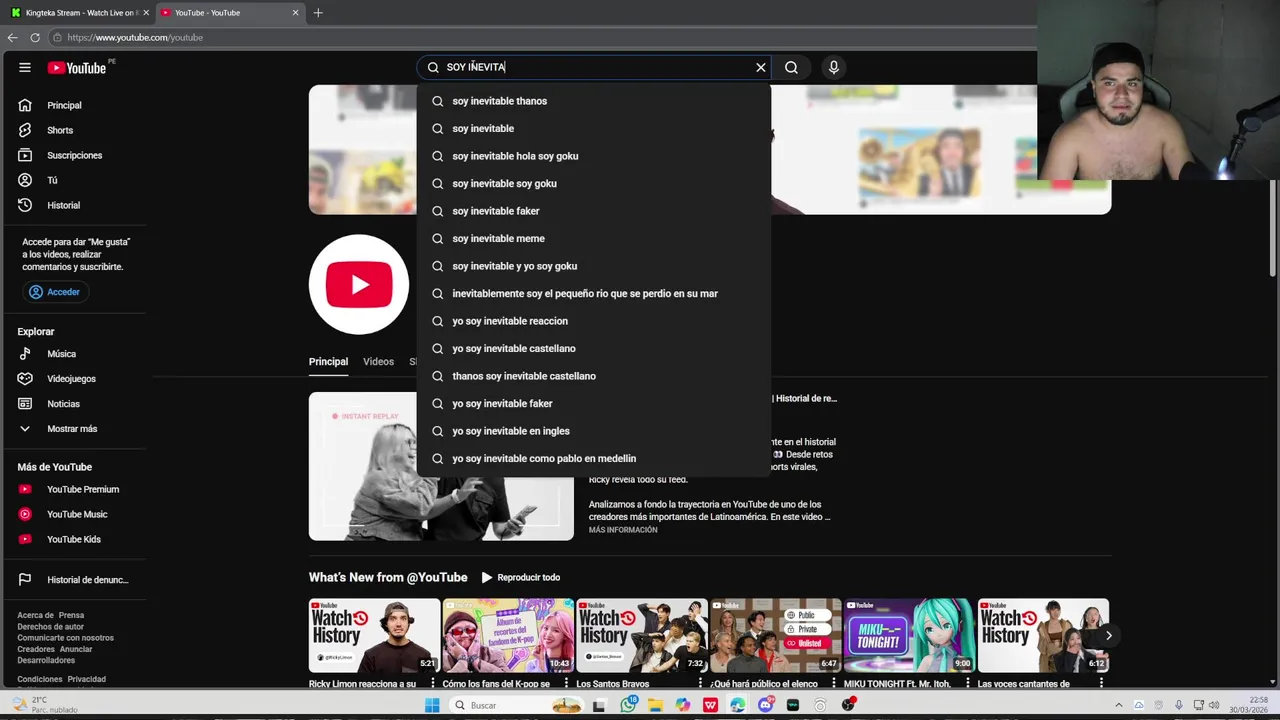Image resolution: width=1280 pixels, height=720 pixels.
Task: Open a new browser tab
Action: [x=318, y=13]
